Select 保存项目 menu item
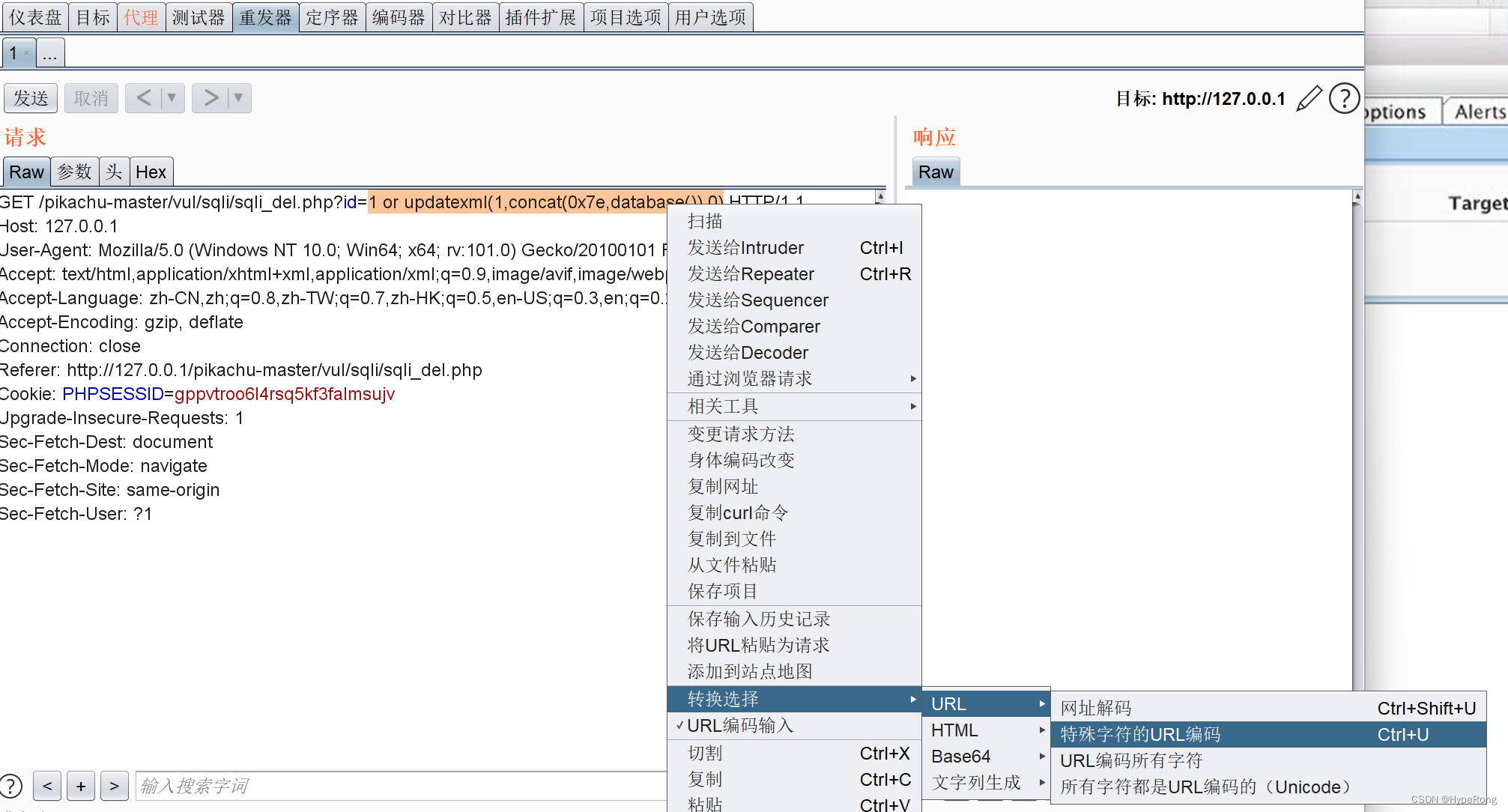 pyautogui.click(x=794, y=592)
